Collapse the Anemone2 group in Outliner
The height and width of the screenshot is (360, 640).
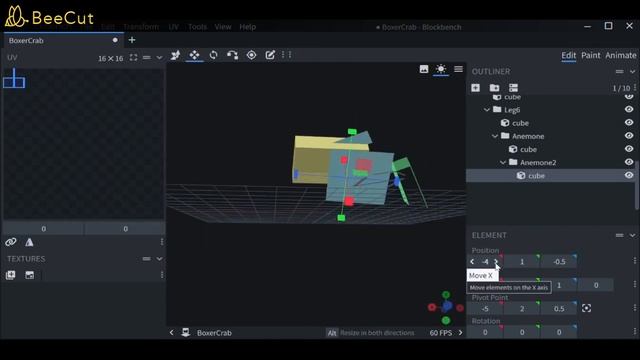click(503, 162)
